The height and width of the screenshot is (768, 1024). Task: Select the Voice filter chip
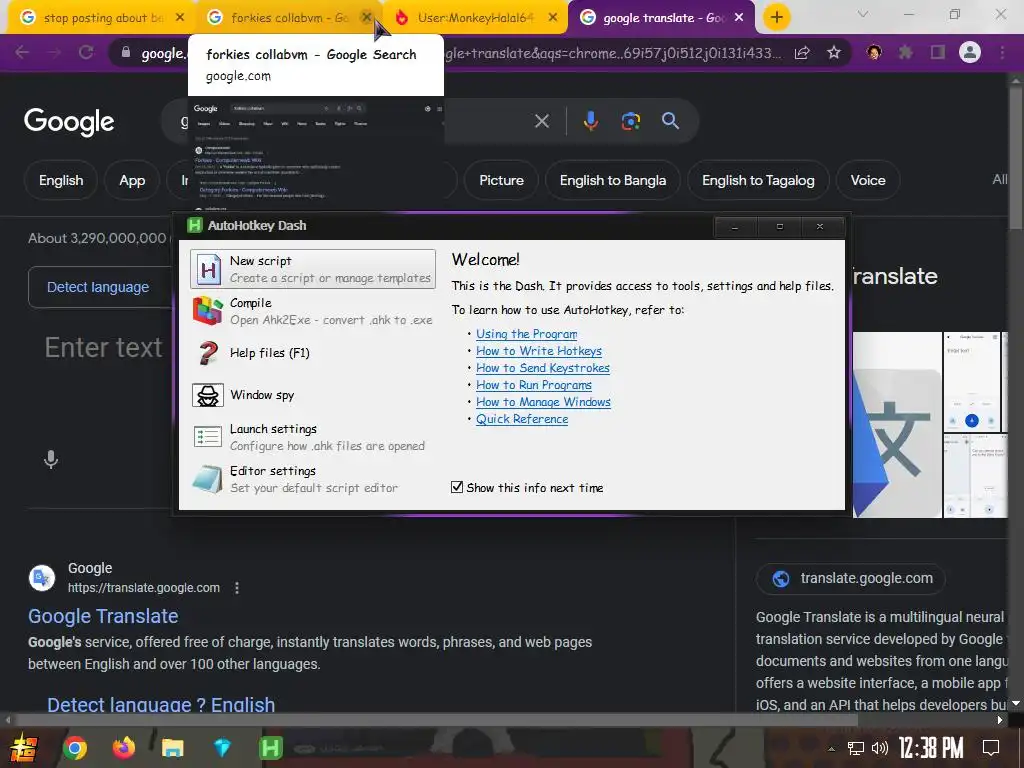point(868,180)
